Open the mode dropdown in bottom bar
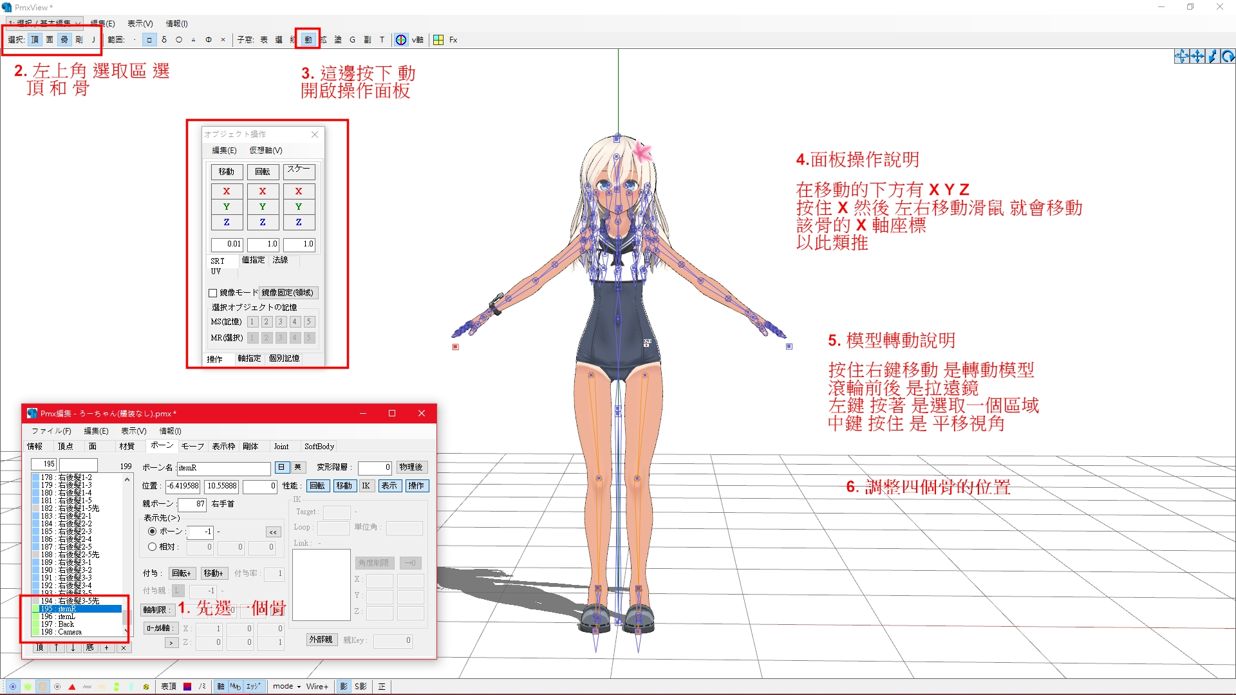 (x=286, y=686)
